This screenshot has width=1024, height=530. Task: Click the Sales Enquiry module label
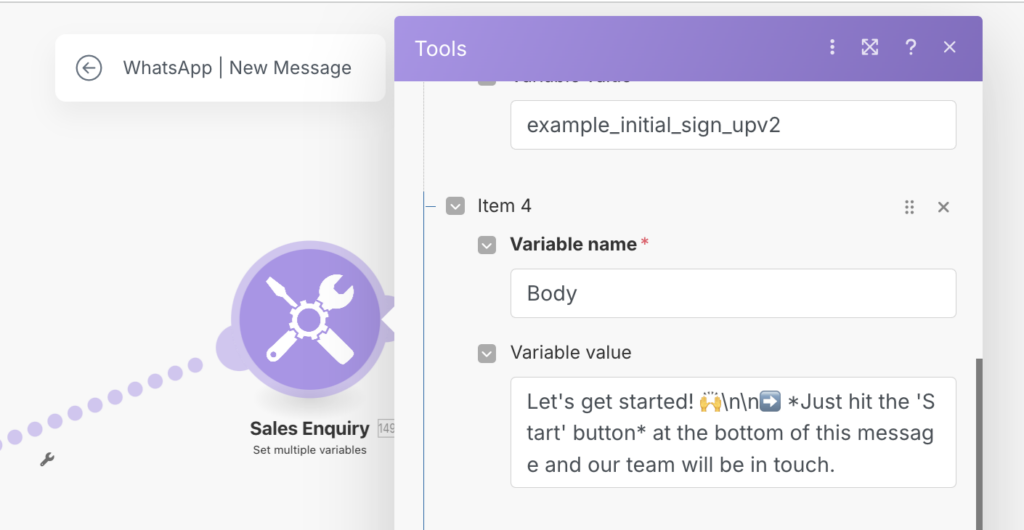click(310, 429)
